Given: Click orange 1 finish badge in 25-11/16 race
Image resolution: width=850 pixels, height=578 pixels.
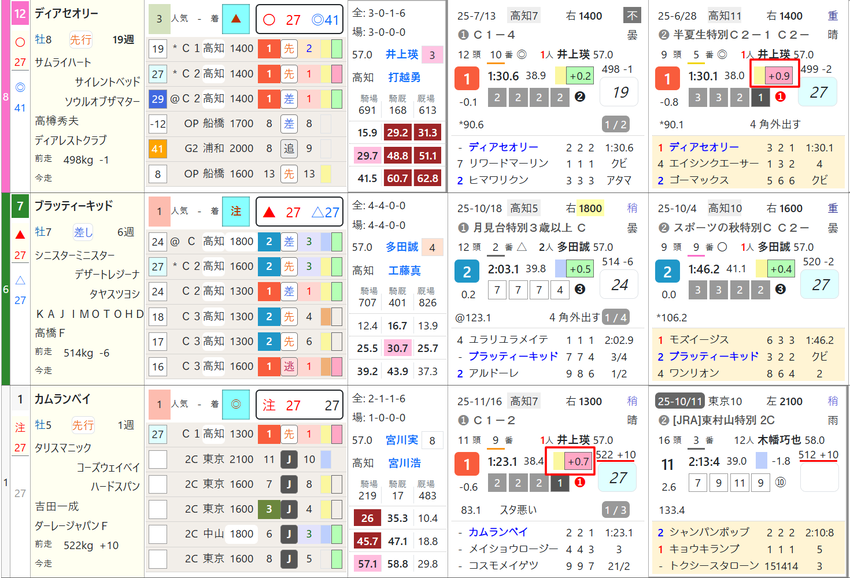Looking at the screenshot, I should tap(466, 465).
